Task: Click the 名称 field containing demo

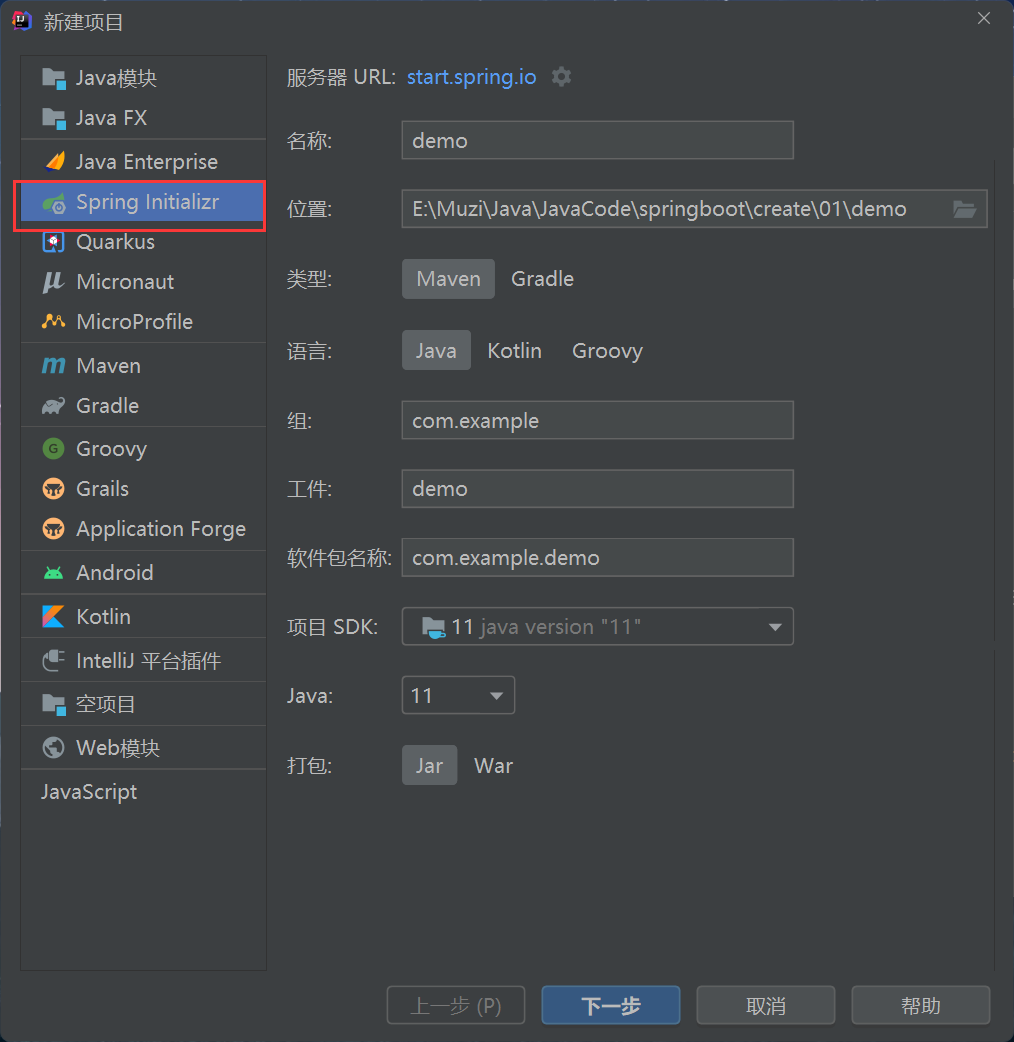Action: 597,140
